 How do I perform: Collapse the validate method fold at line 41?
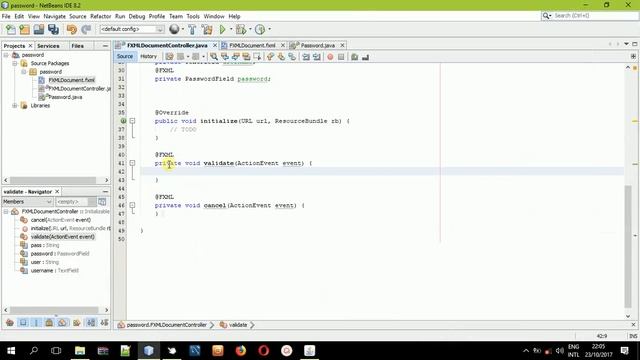[x=132, y=163]
